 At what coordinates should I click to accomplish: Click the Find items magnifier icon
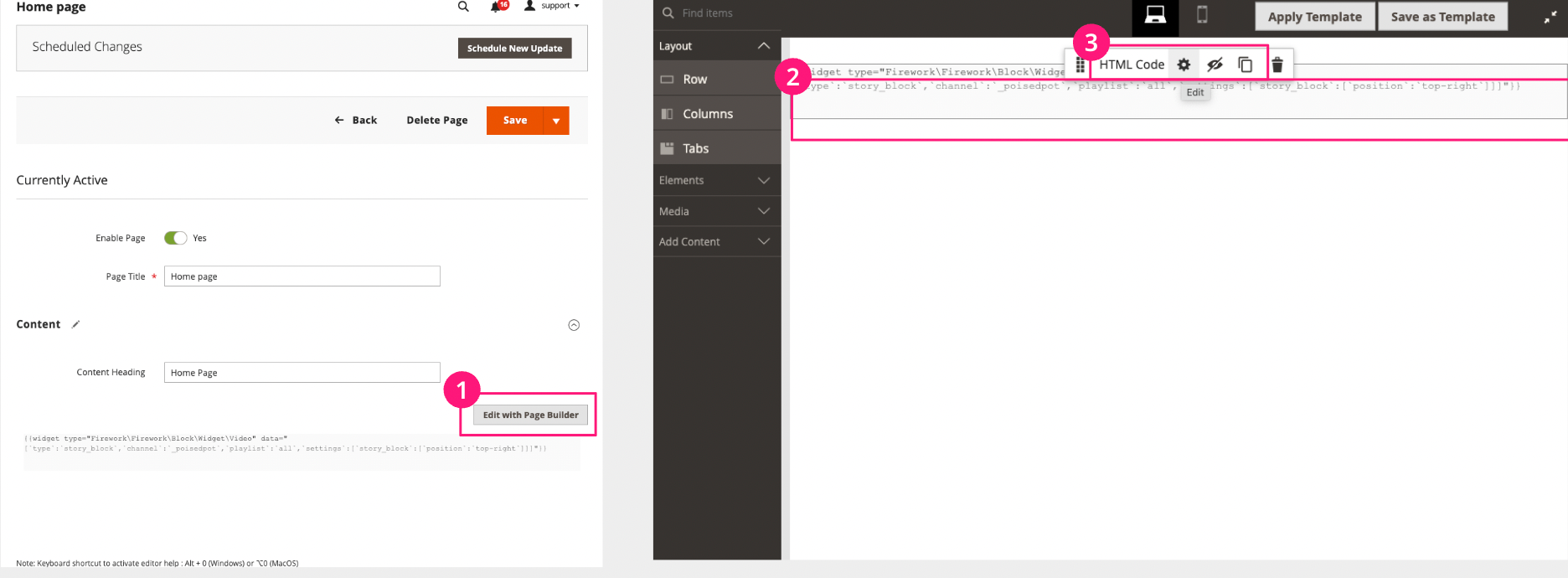[668, 13]
